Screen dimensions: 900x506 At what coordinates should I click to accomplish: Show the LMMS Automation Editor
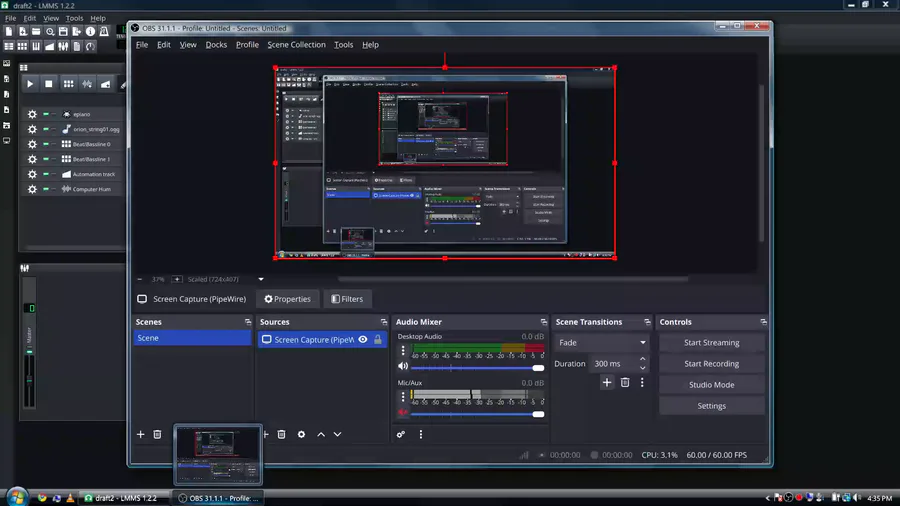[x=49, y=46]
